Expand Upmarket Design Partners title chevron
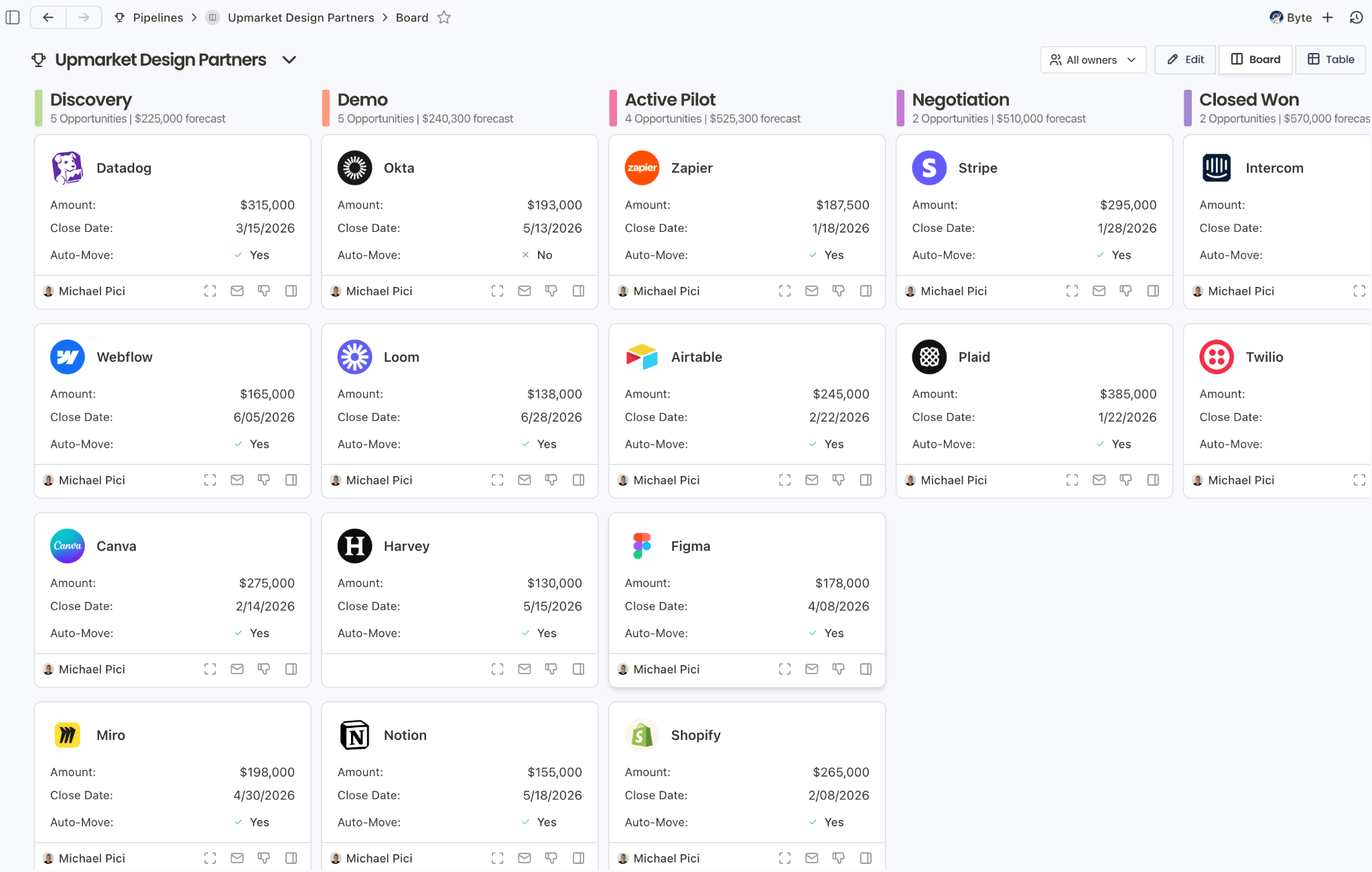Viewport: 1372px width, 872px height. pos(289,60)
